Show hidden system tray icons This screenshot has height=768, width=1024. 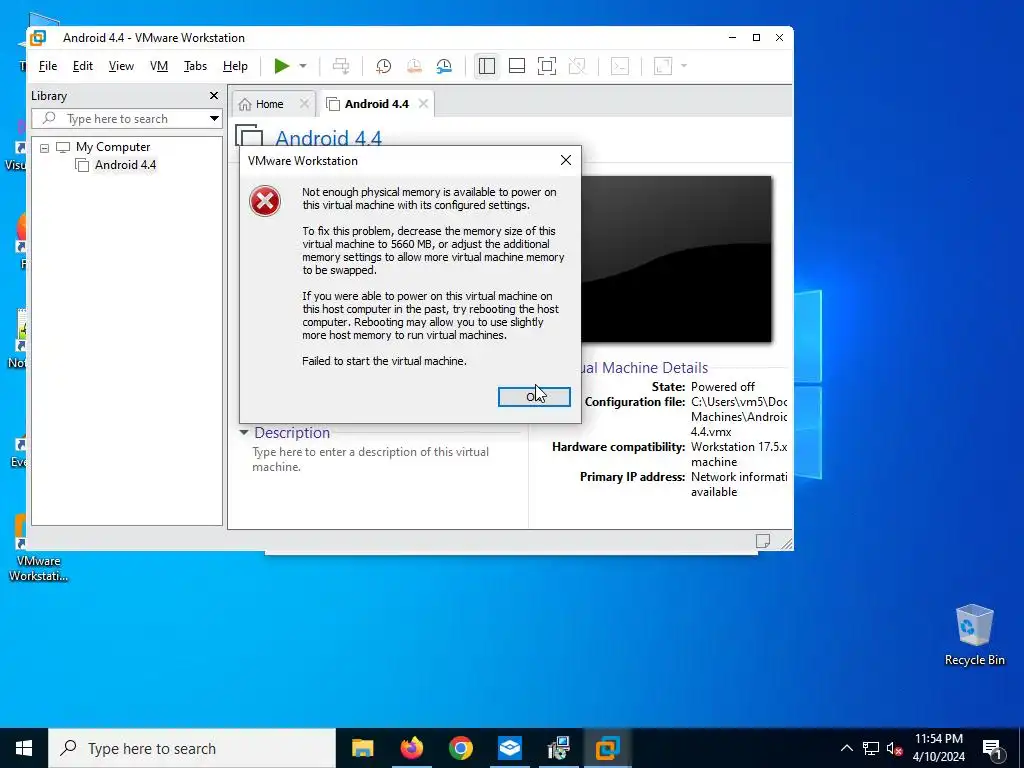(x=846, y=748)
